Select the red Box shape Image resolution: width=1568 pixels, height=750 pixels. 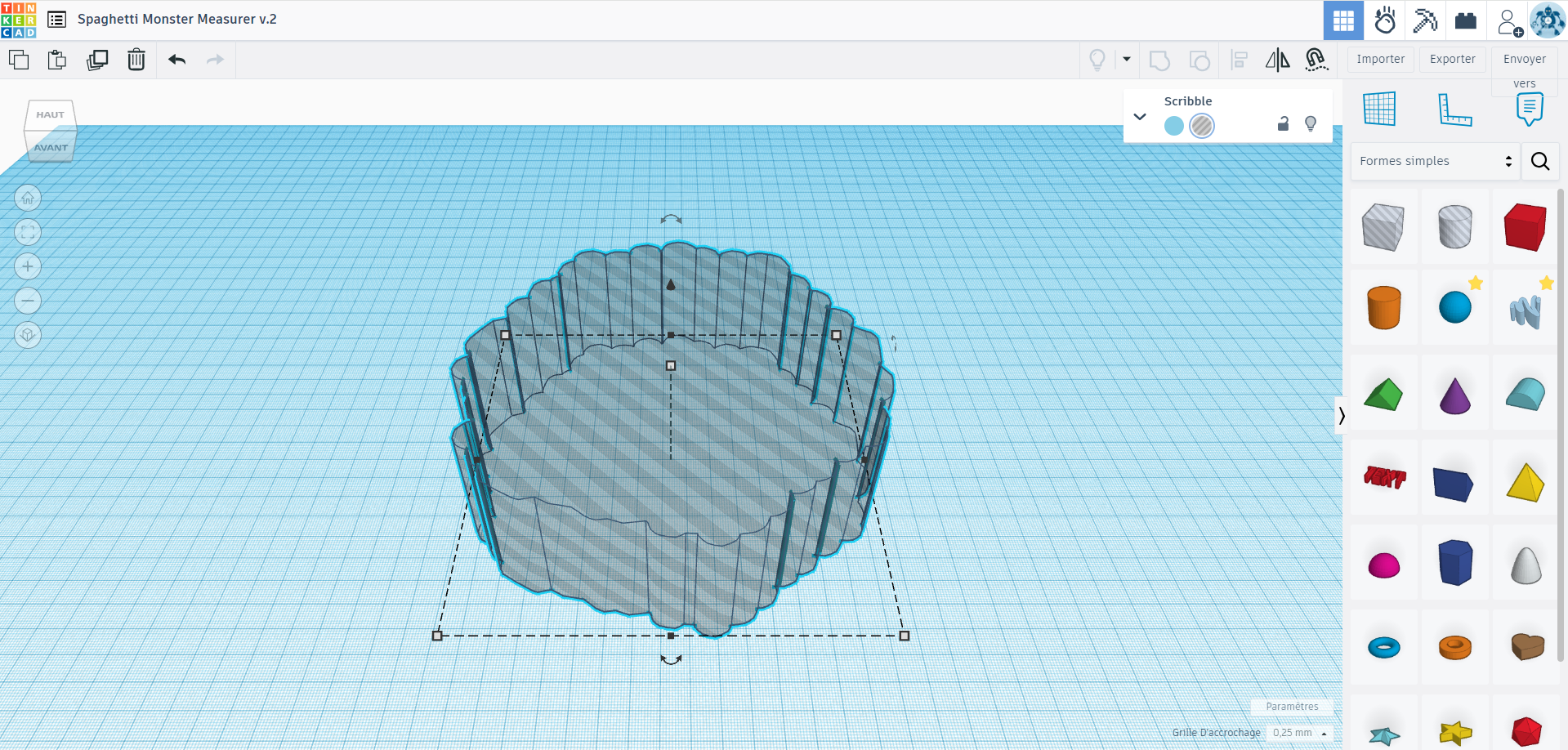pyautogui.click(x=1525, y=227)
